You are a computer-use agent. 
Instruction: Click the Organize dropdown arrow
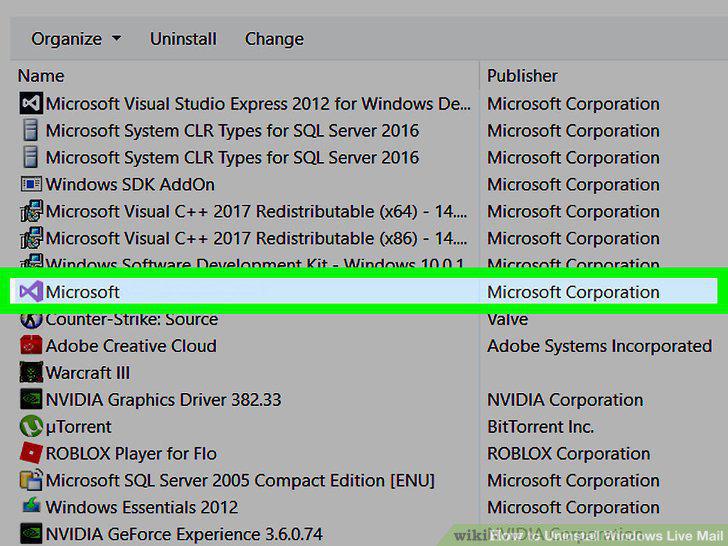pos(117,39)
